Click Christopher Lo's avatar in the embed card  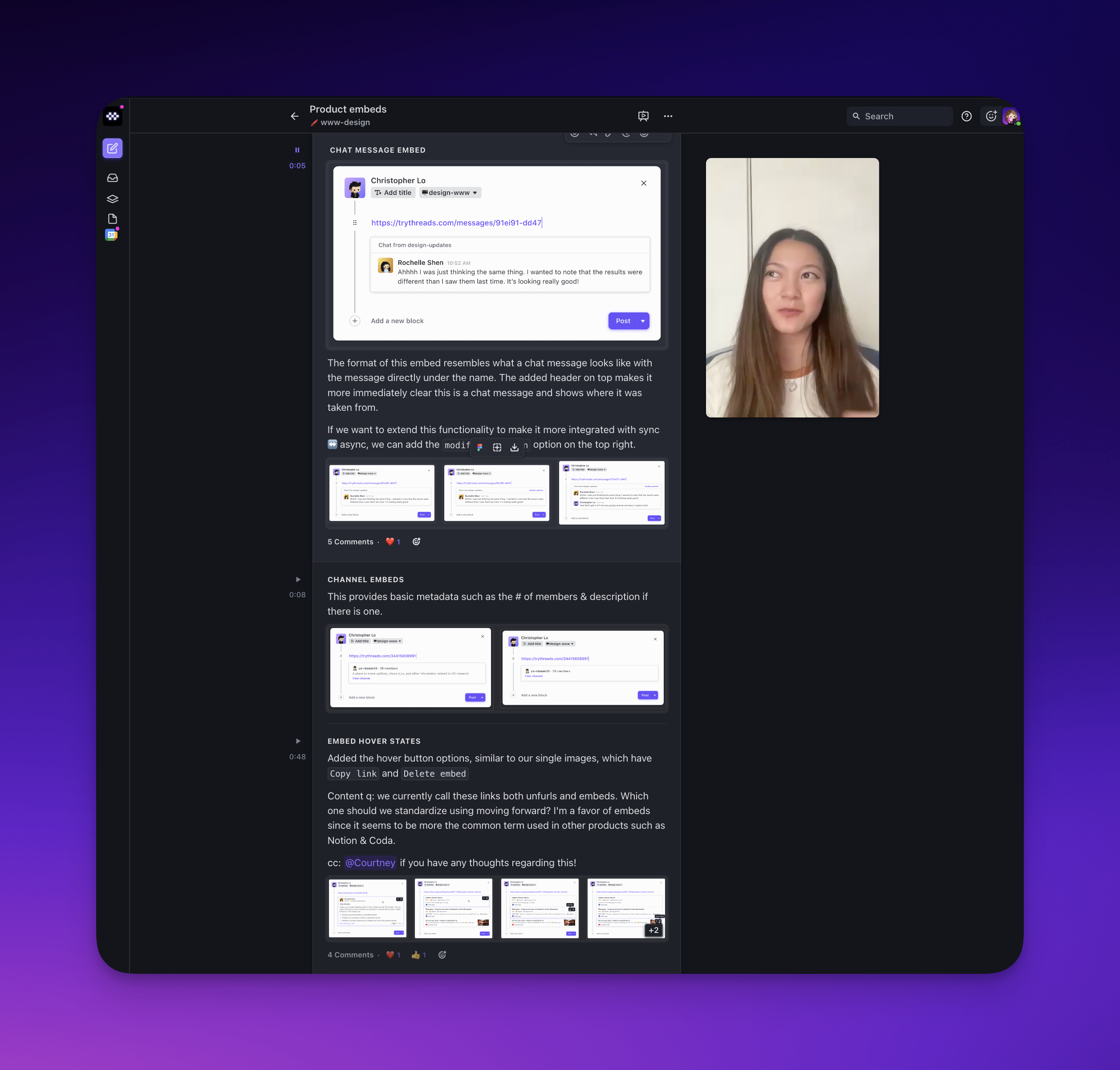pyautogui.click(x=355, y=188)
